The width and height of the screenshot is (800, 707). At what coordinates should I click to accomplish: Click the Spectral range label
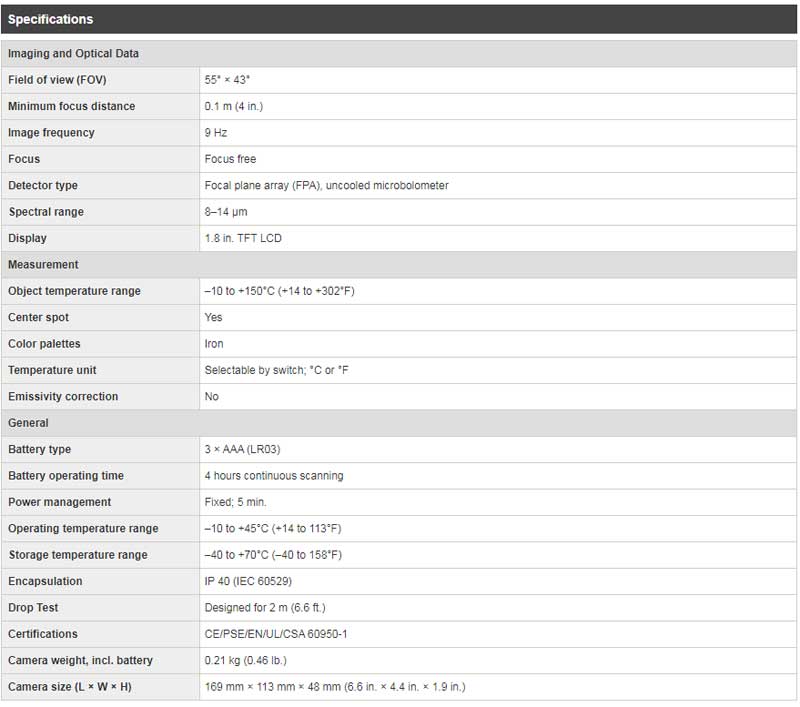click(46, 212)
